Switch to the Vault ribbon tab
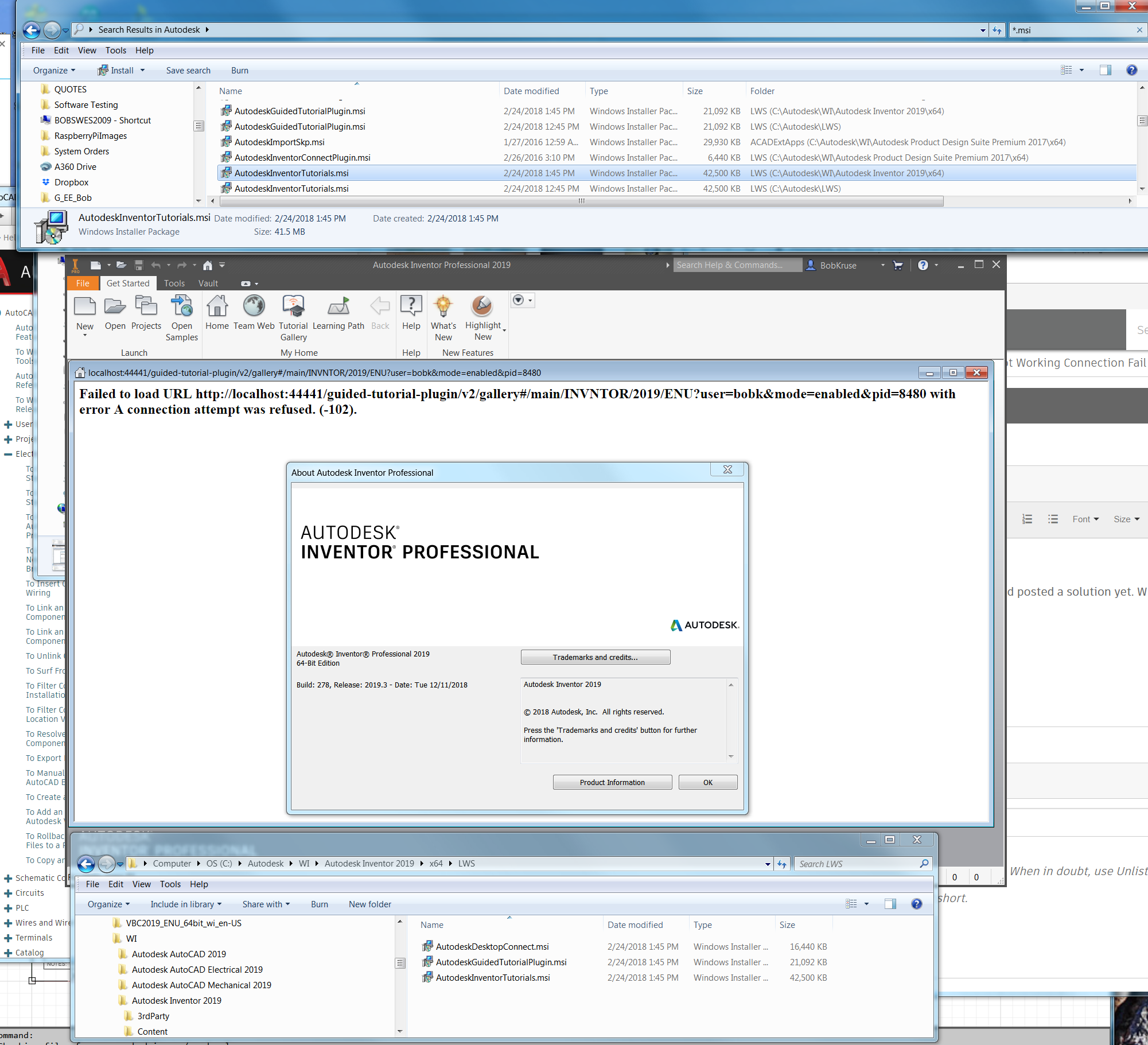 (208, 283)
